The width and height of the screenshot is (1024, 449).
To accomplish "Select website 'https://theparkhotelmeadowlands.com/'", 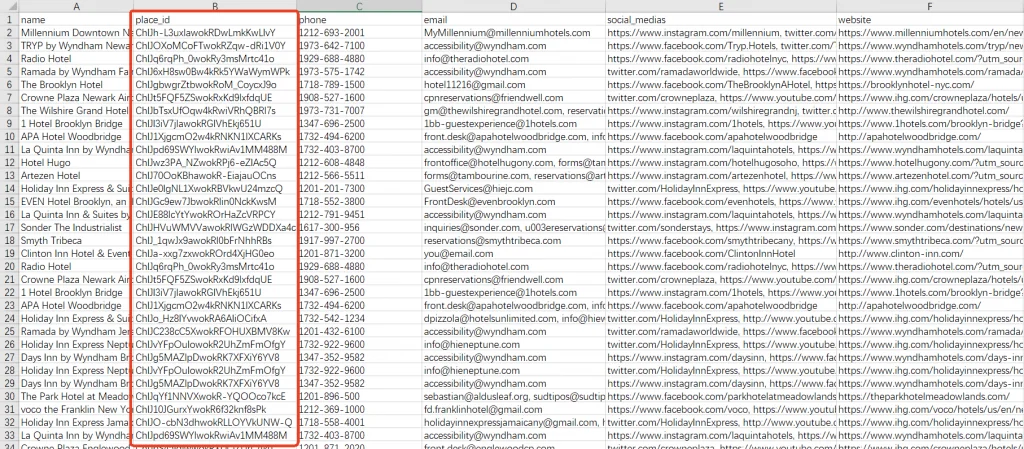I will (930, 396).
